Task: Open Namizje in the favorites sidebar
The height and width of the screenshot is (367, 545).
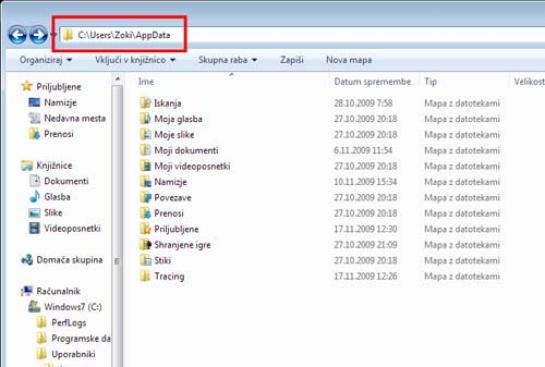Action: click(52, 103)
